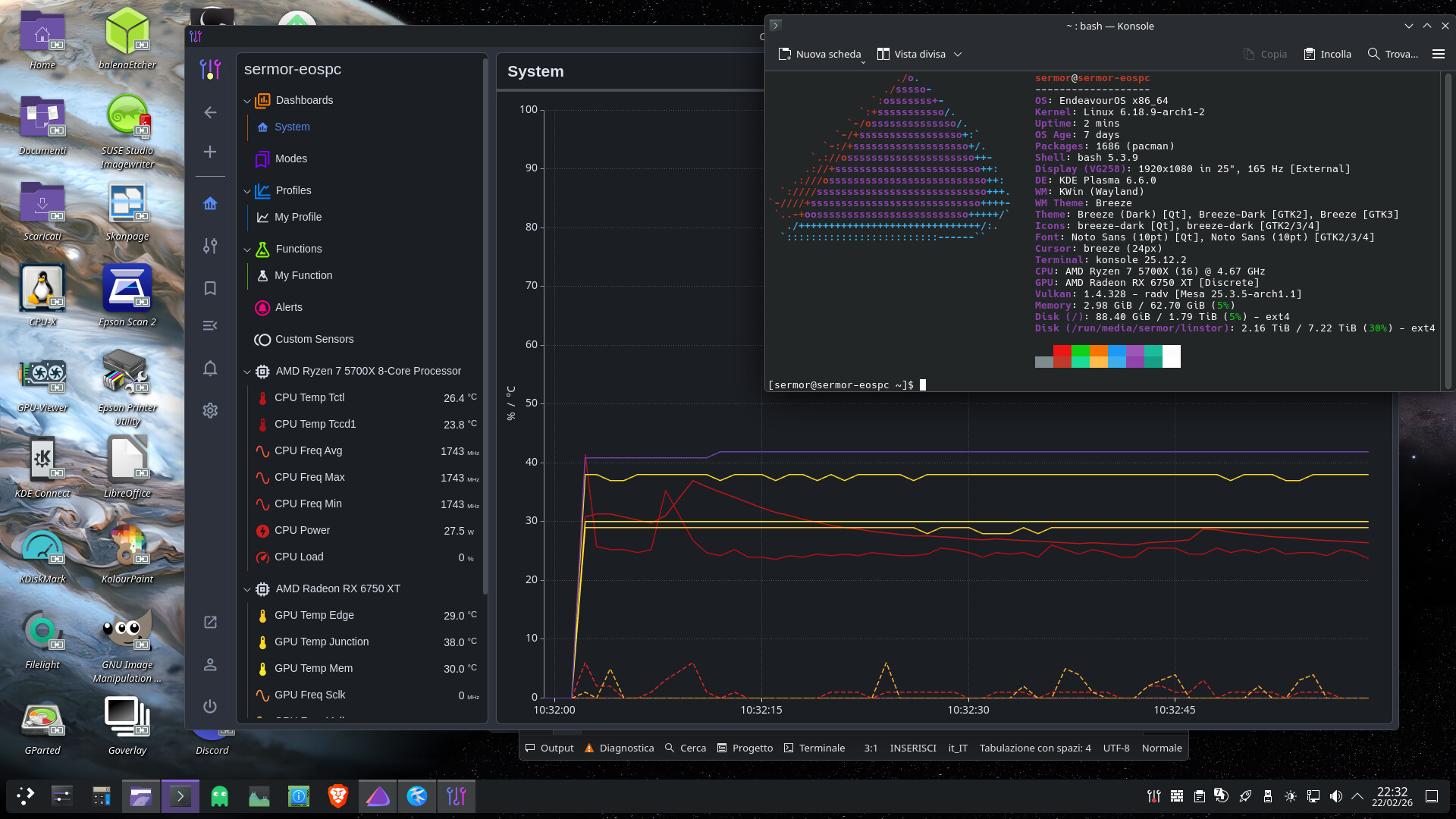Click the red color block in terminal
Image resolution: width=1456 pixels, height=819 pixels.
point(1062,350)
